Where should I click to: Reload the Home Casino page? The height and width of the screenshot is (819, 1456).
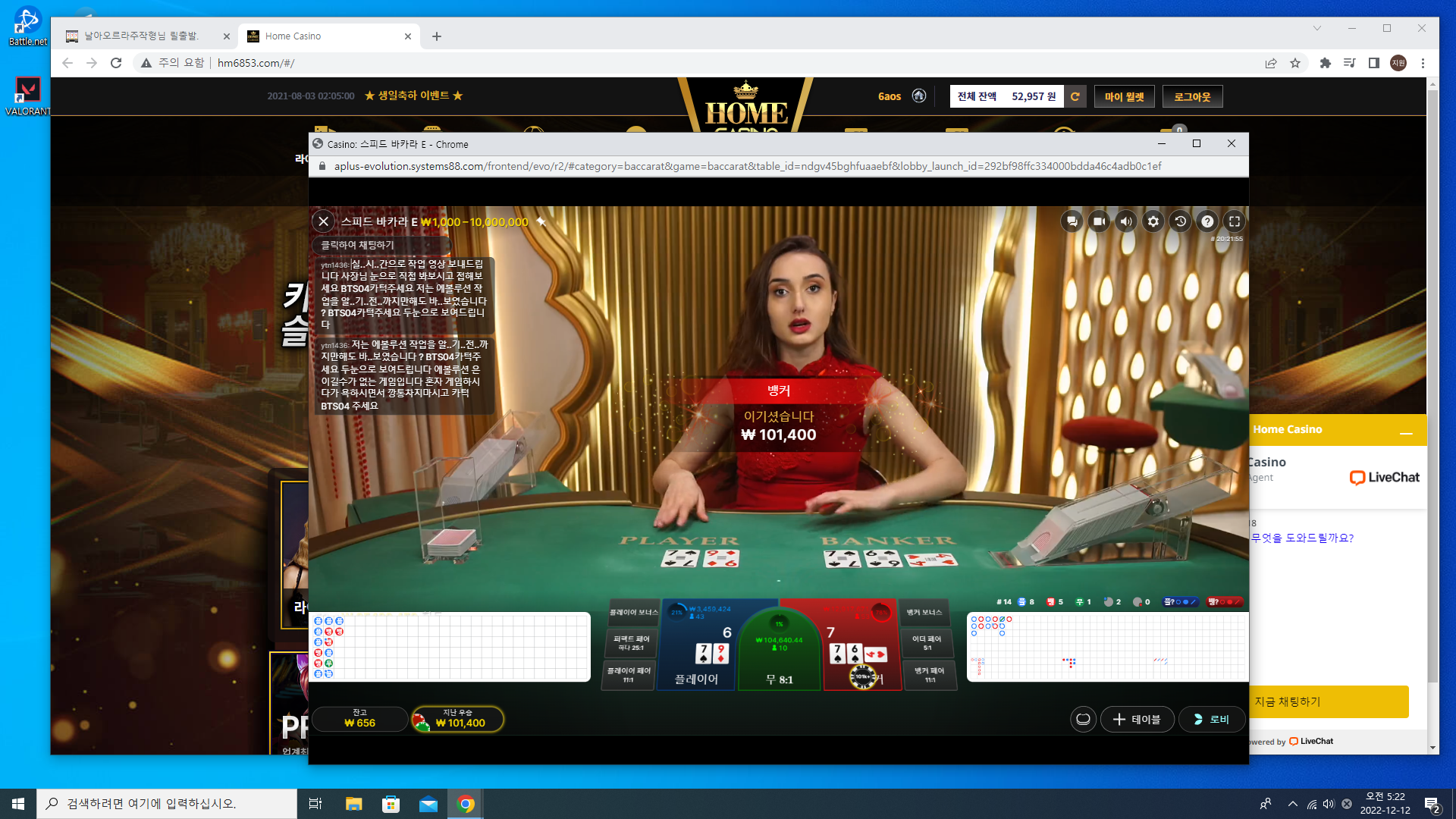point(116,63)
